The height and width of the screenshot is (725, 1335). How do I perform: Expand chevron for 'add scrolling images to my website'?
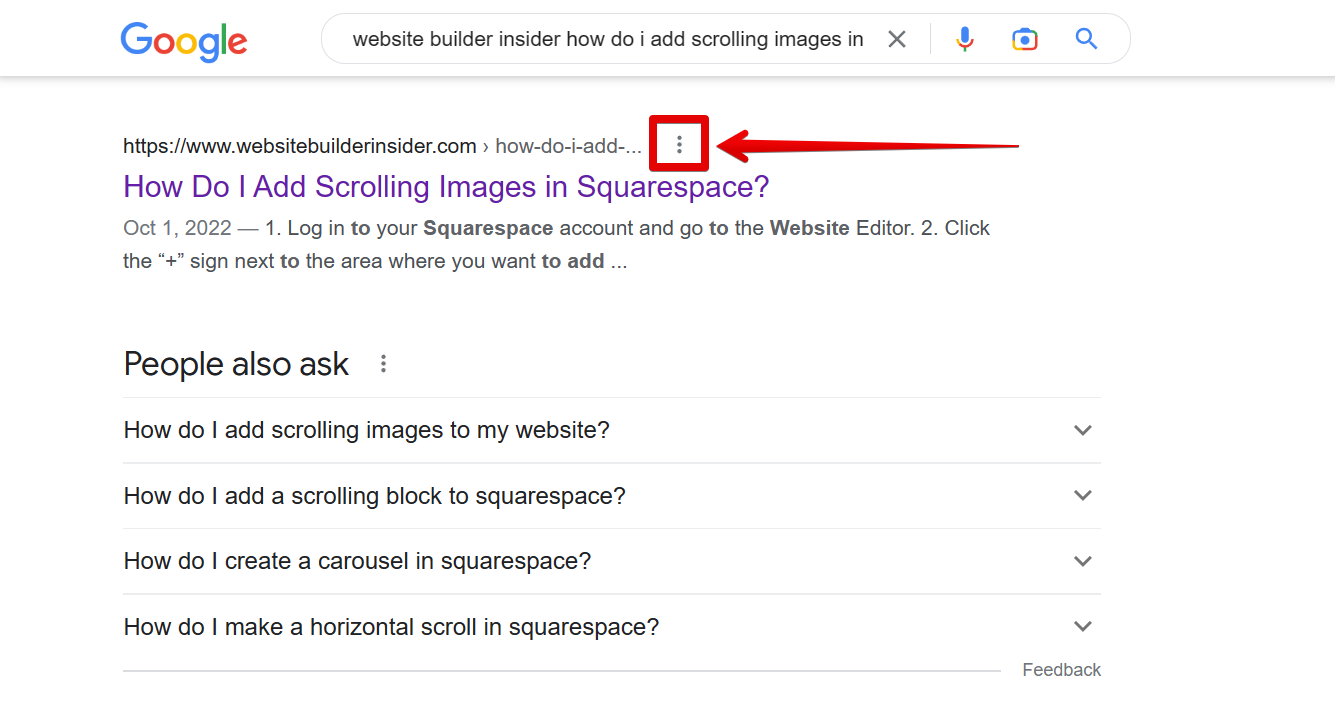pyautogui.click(x=1082, y=430)
